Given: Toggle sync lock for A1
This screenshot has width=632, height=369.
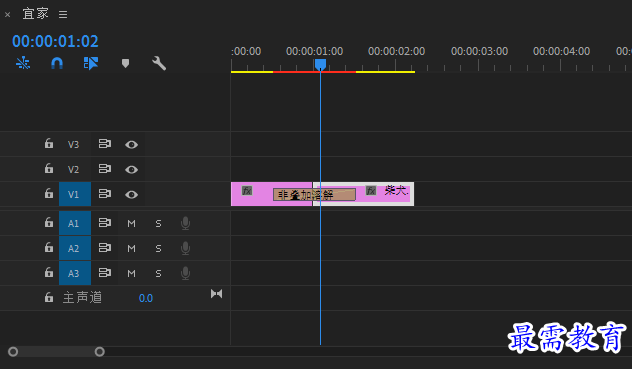Looking at the screenshot, I should tap(105, 223).
